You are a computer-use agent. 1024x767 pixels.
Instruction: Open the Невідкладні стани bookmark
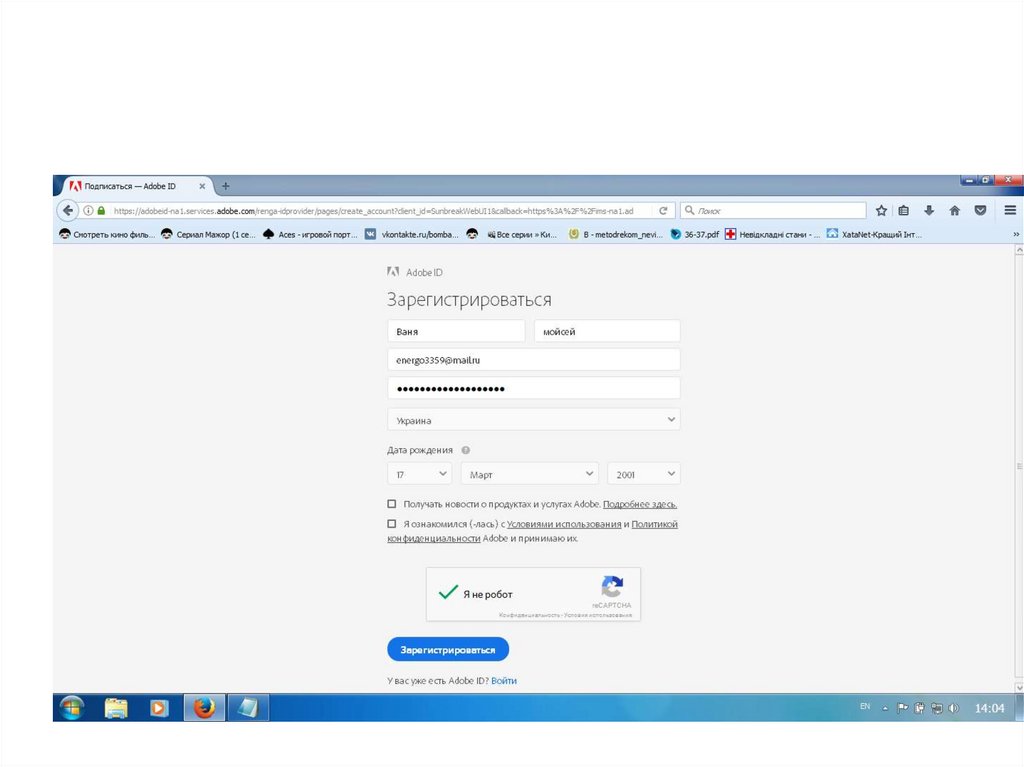click(773, 235)
